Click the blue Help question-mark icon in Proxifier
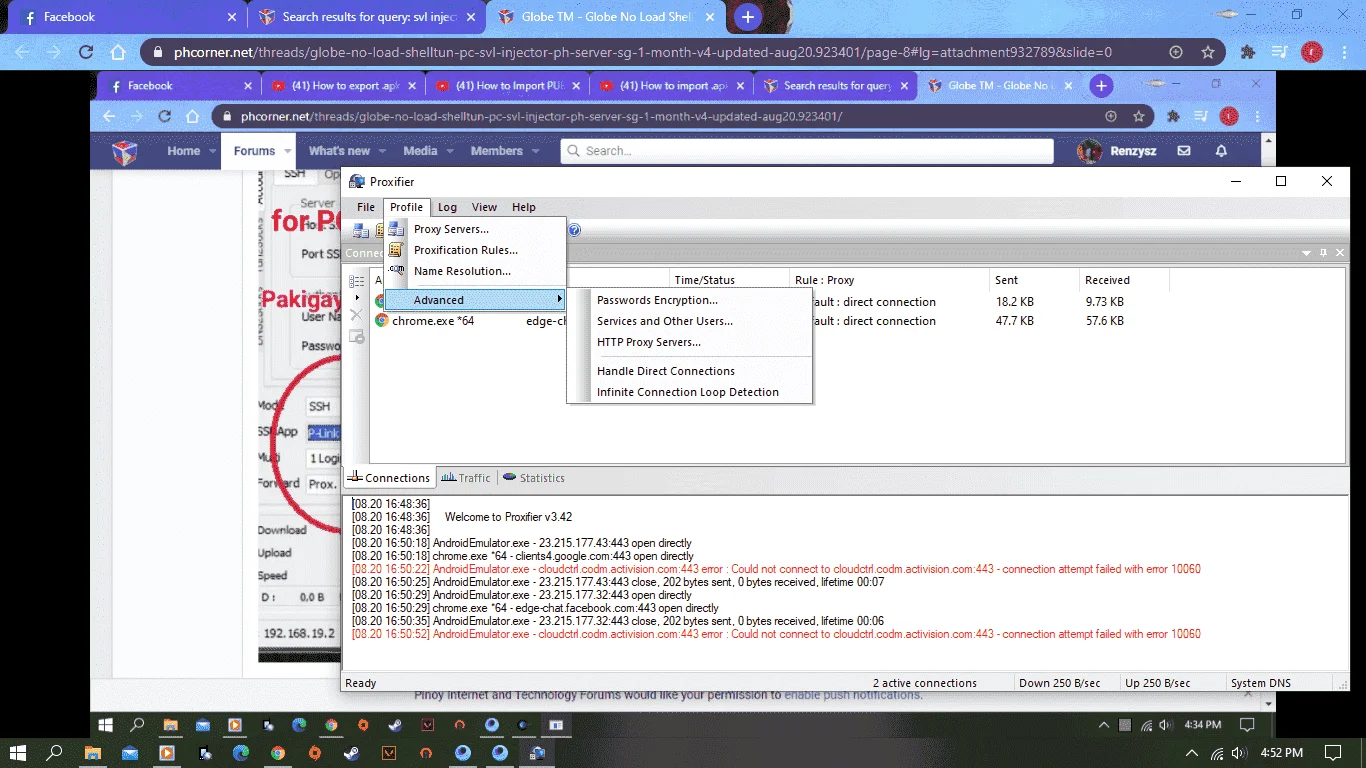1366x768 pixels. (574, 230)
